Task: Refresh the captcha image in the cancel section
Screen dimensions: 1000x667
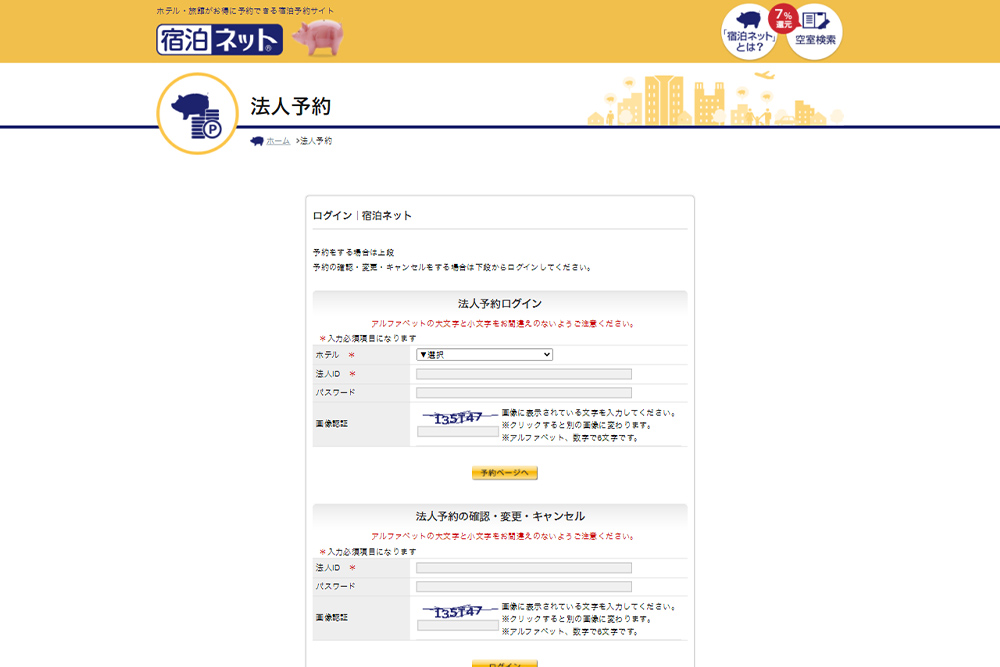Action: coord(458,610)
